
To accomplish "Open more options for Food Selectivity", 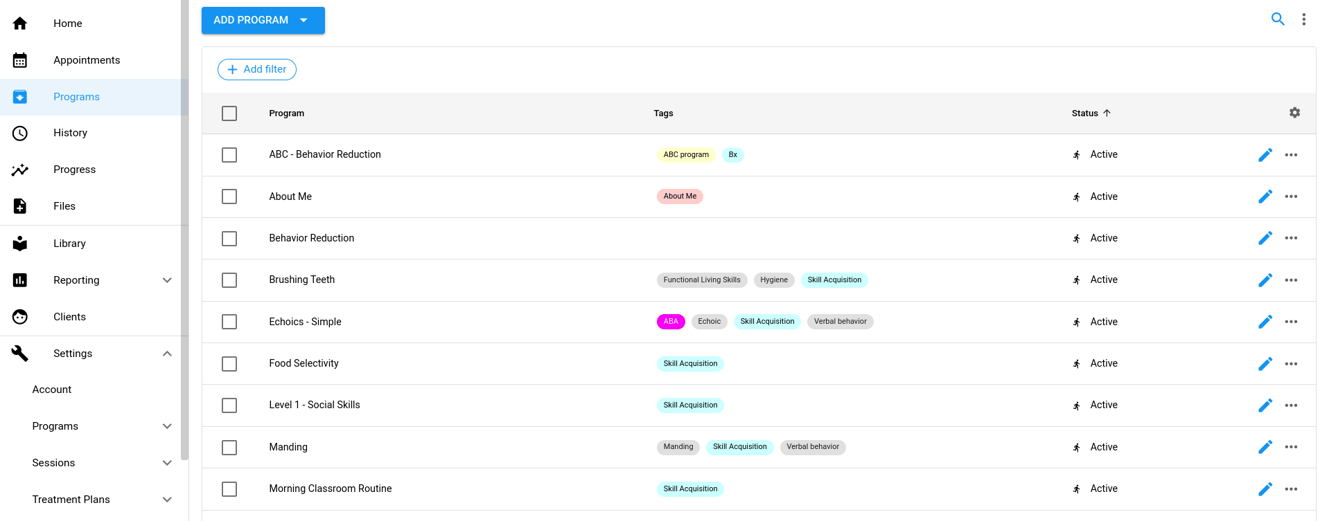I will click(x=1291, y=364).
